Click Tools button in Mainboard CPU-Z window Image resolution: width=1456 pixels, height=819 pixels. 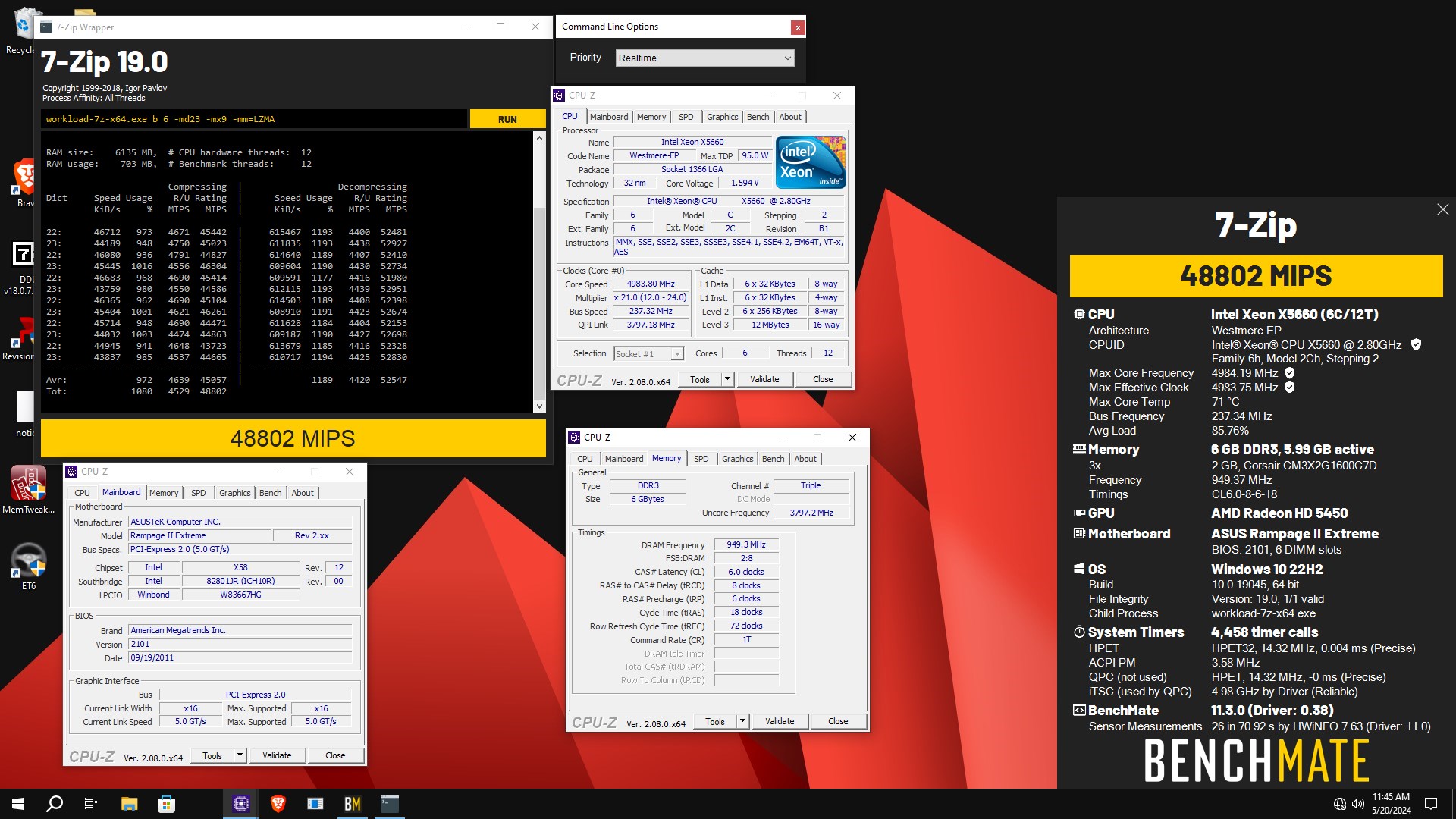(x=212, y=755)
